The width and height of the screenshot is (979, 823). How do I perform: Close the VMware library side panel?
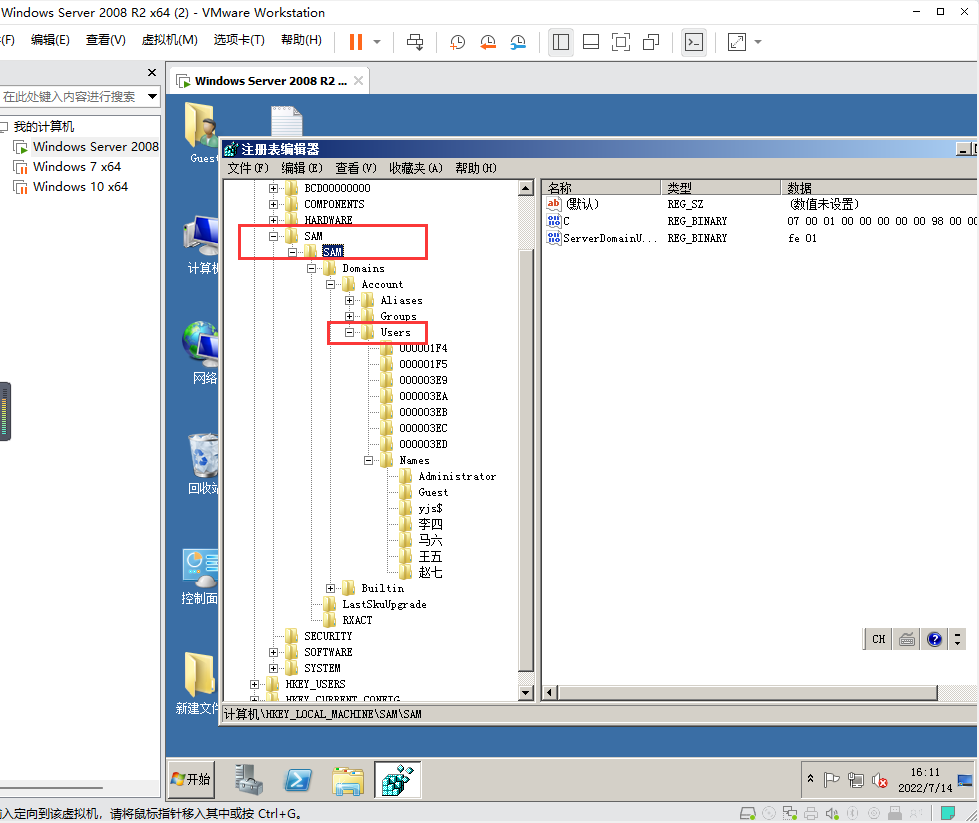point(152,72)
